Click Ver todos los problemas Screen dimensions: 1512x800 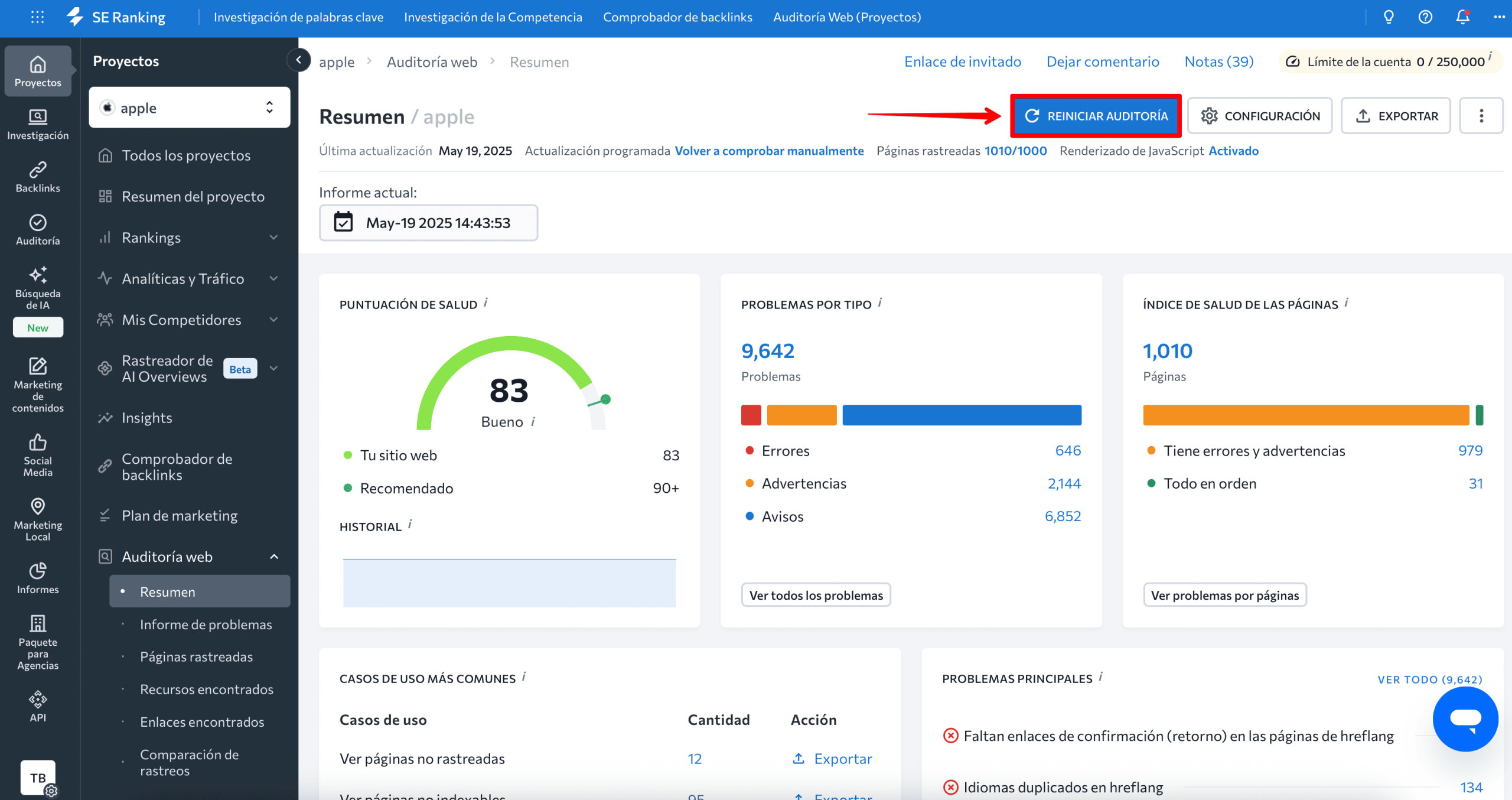(x=816, y=595)
